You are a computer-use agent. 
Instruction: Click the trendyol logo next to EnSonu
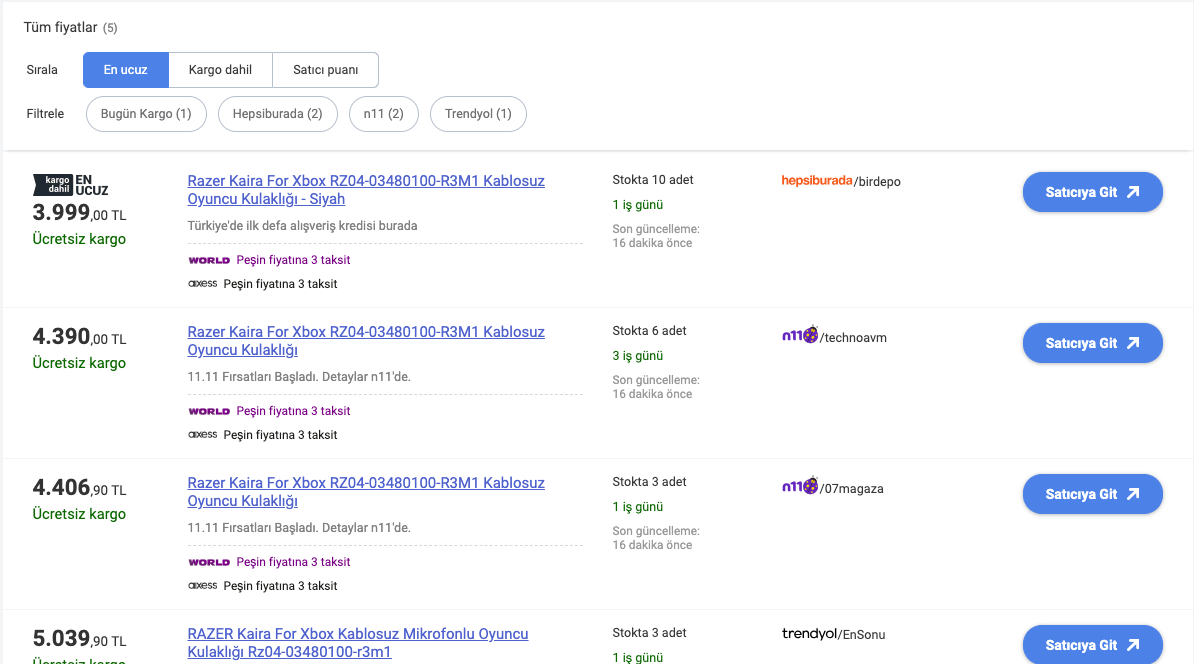click(x=809, y=634)
